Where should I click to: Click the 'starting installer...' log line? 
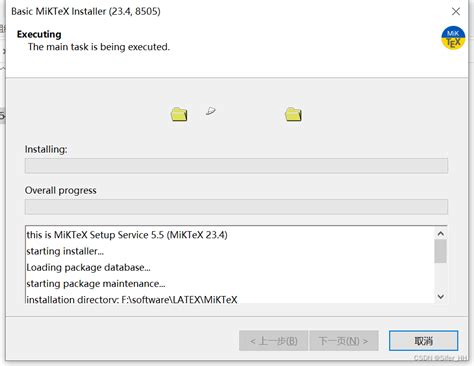click(x=65, y=251)
